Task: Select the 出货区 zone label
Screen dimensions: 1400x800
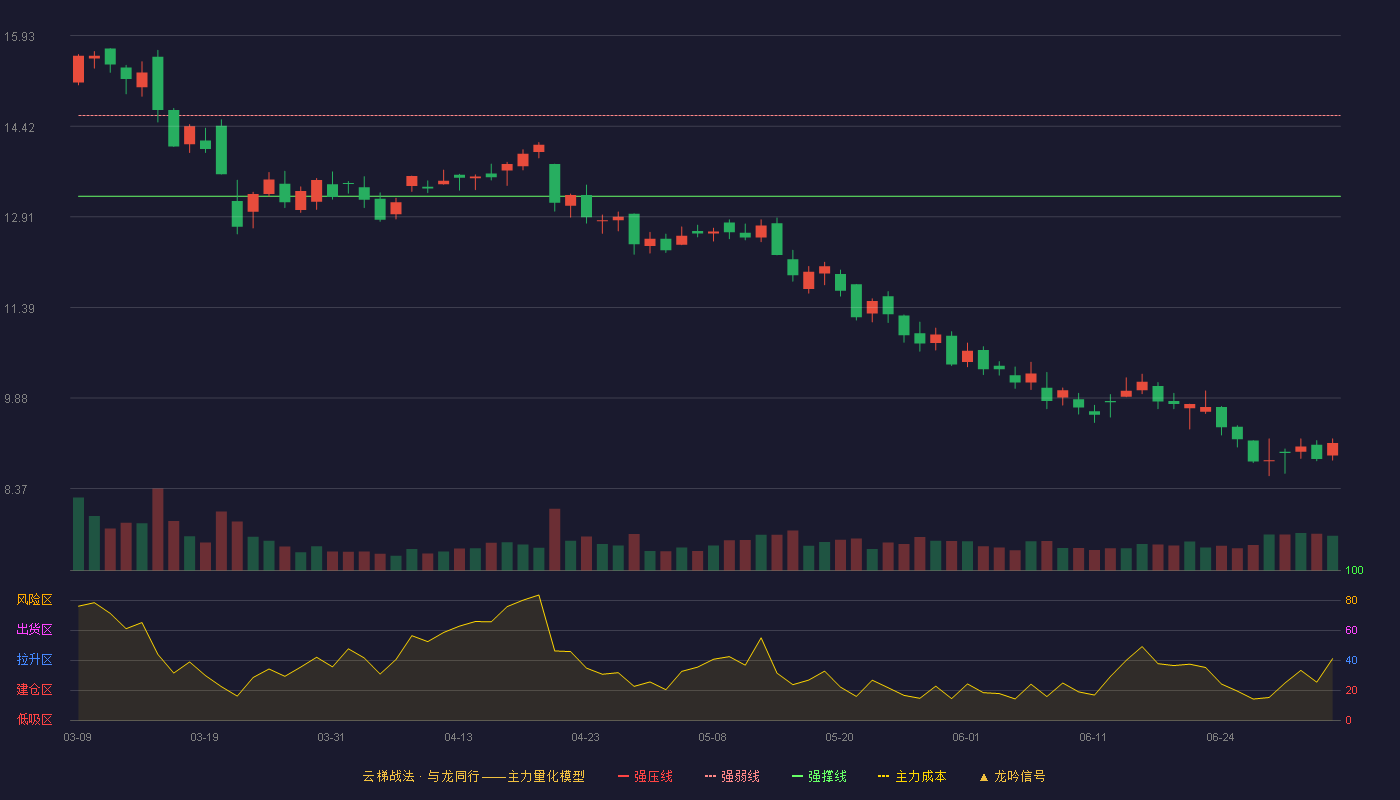Action: pyautogui.click(x=34, y=630)
